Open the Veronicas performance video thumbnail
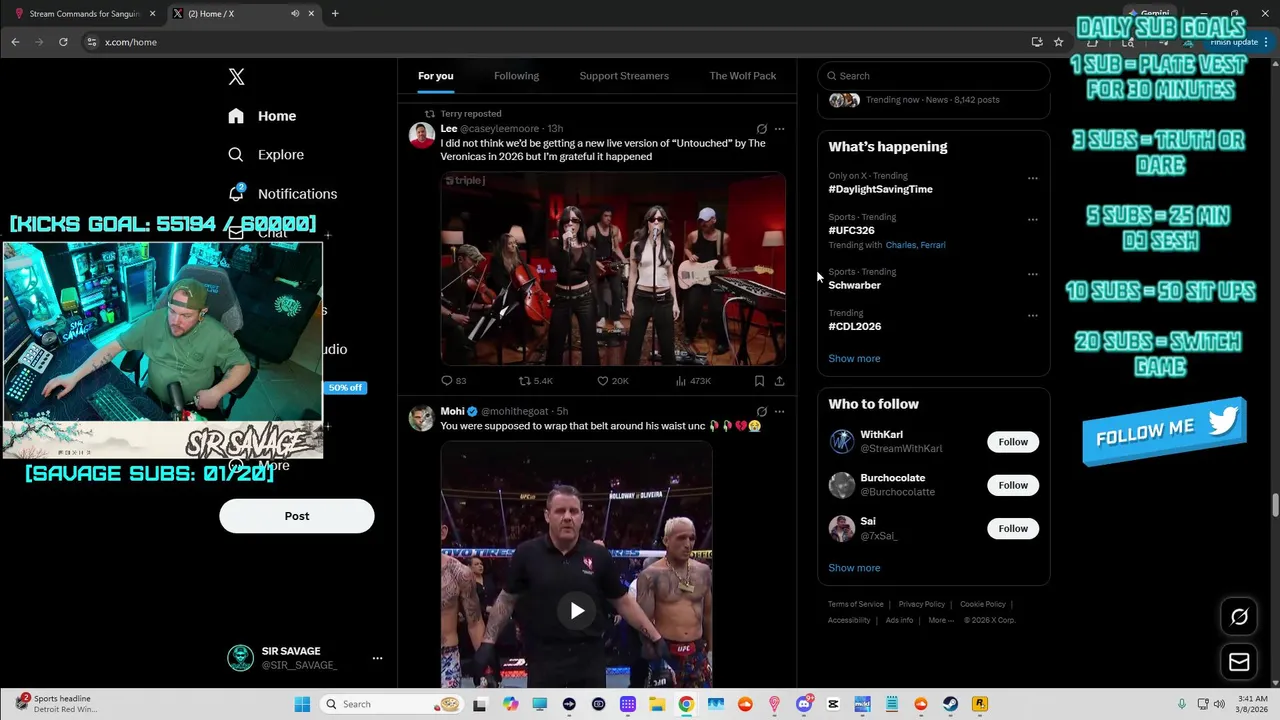The height and width of the screenshot is (720, 1280). coord(613,268)
